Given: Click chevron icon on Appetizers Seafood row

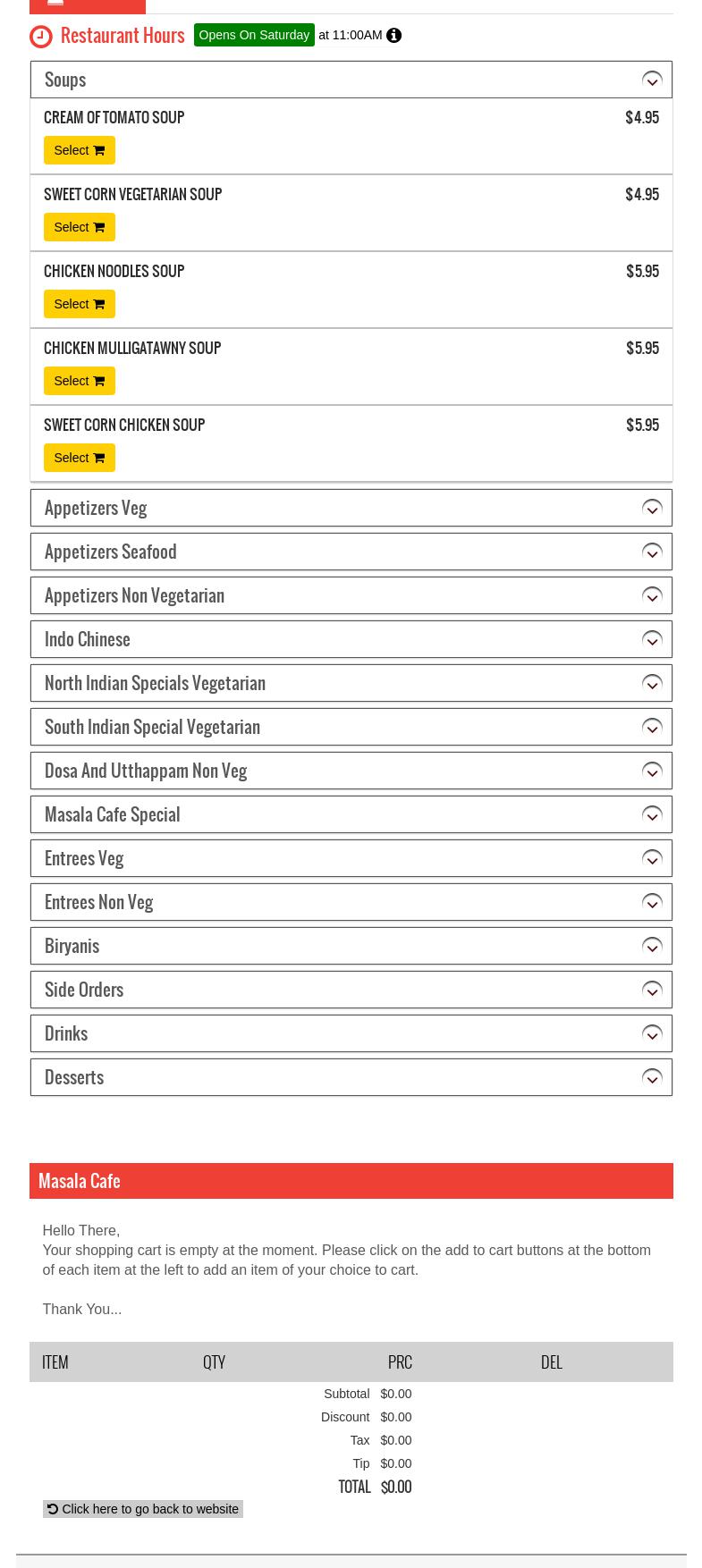Looking at the screenshot, I should click(x=652, y=552).
